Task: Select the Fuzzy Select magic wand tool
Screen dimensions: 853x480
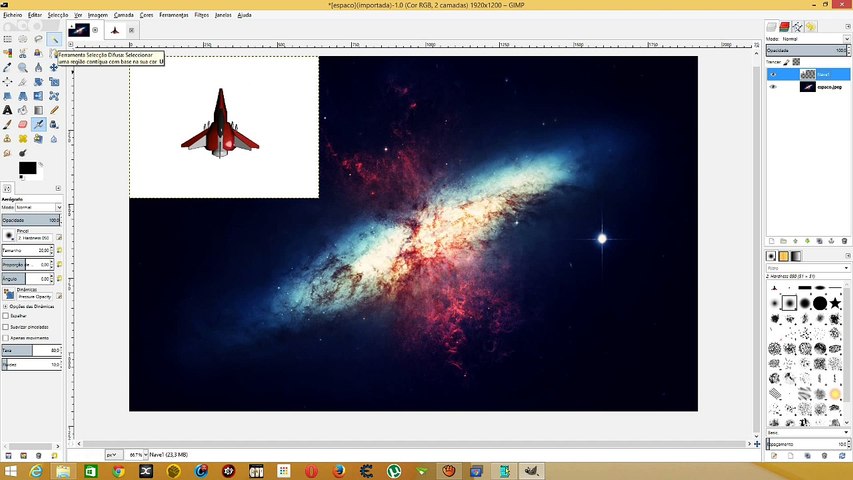Action: point(54,39)
